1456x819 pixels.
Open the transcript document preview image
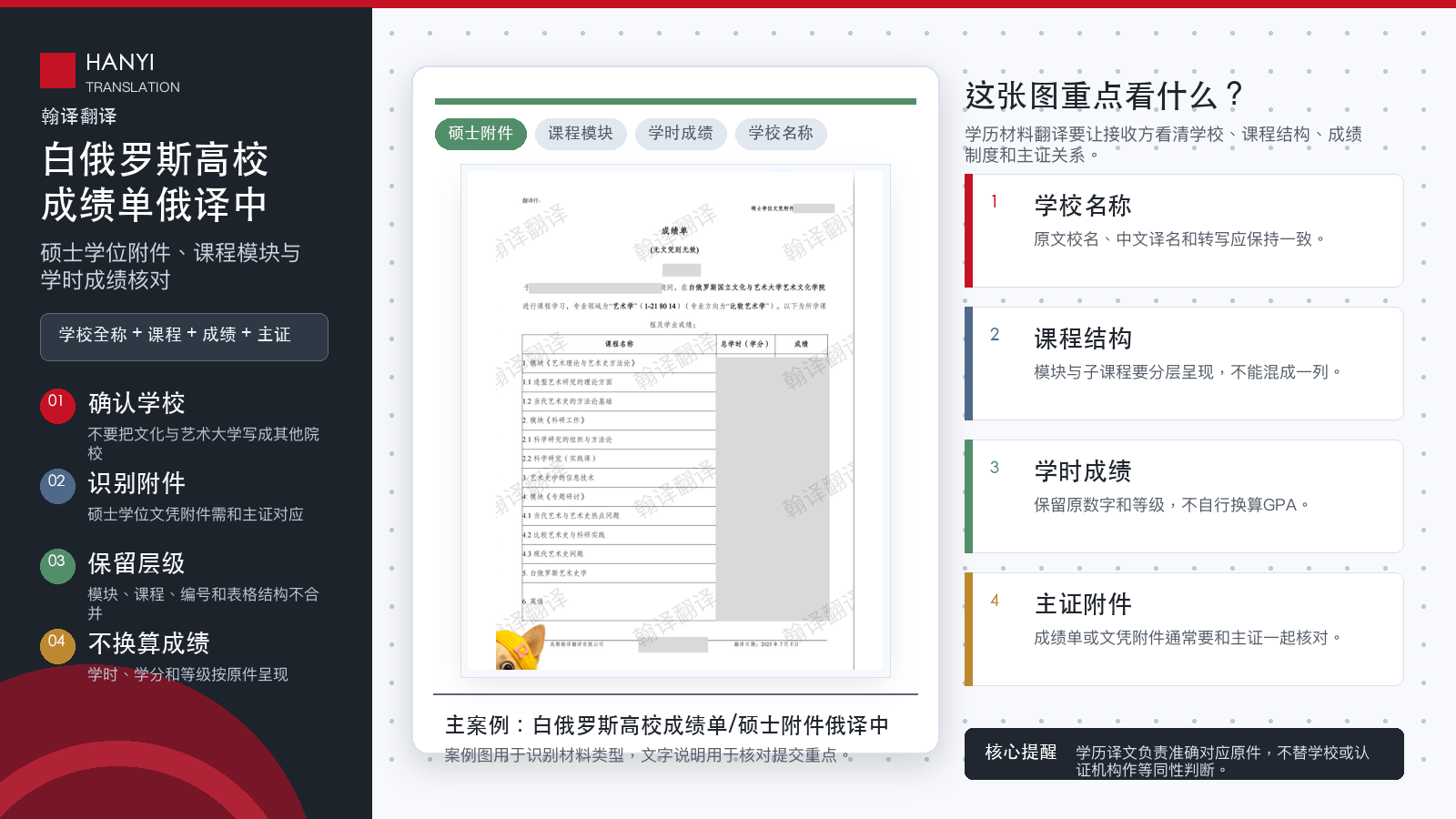pyautogui.click(x=675, y=420)
